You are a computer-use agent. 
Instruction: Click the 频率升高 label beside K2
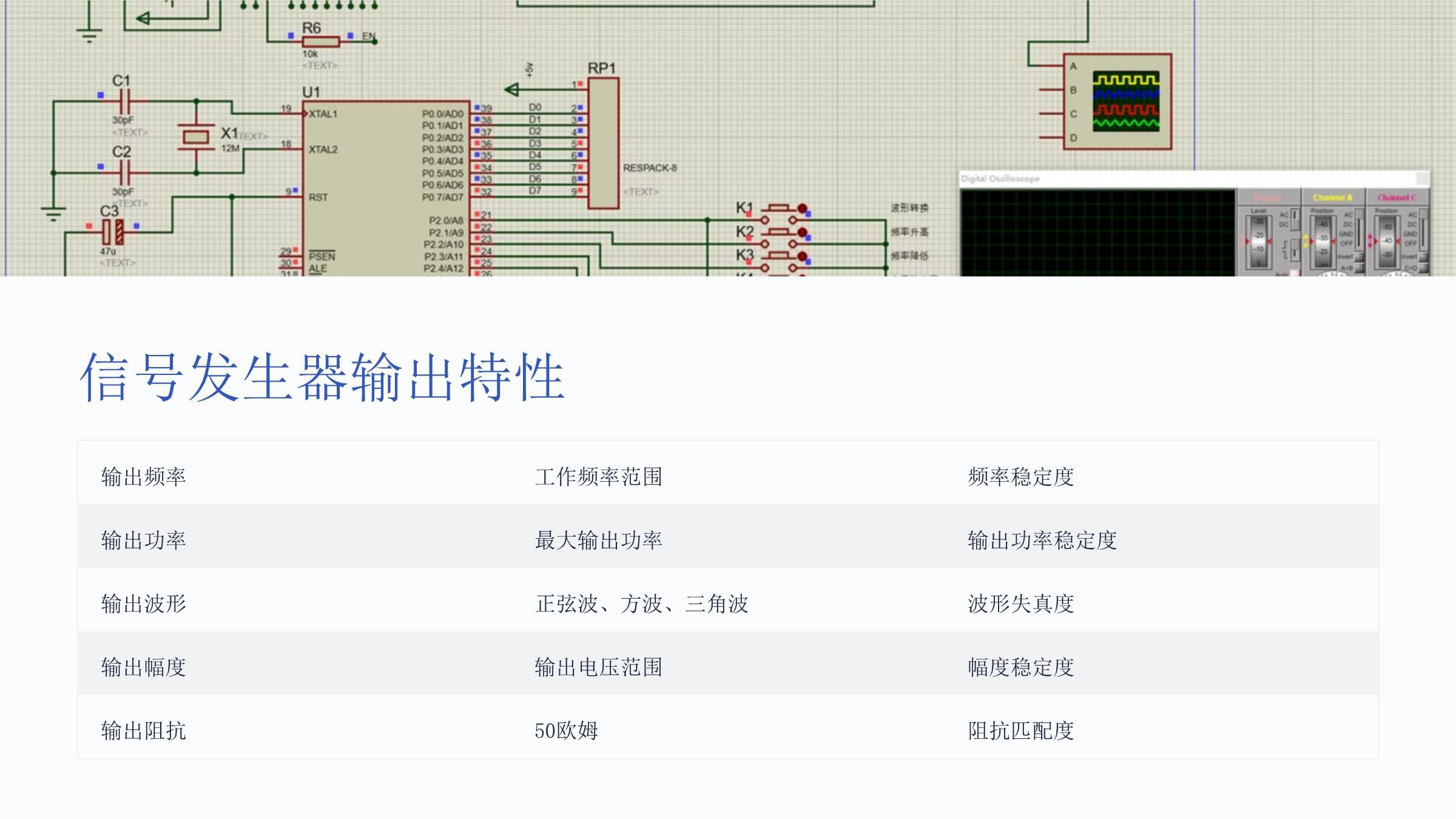click(x=909, y=232)
